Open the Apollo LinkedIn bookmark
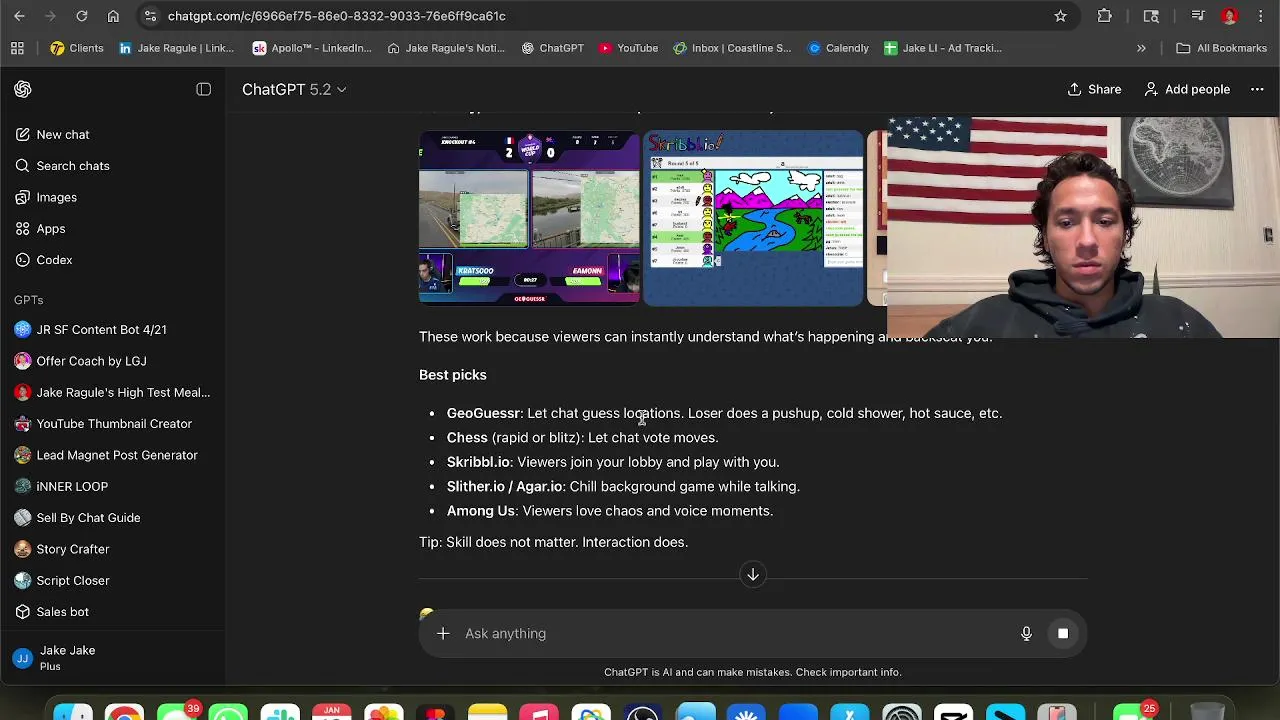The width and height of the screenshot is (1280, 720). 312,48
